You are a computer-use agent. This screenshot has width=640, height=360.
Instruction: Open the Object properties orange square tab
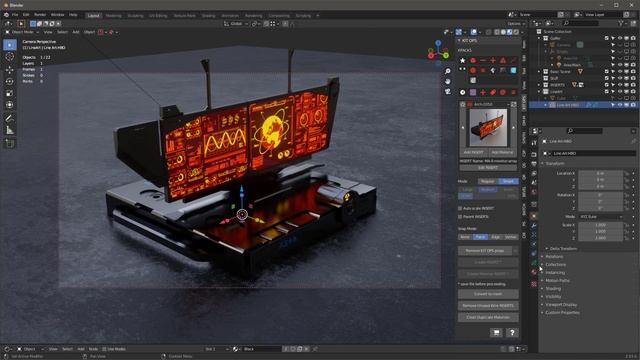click(534, 216)
